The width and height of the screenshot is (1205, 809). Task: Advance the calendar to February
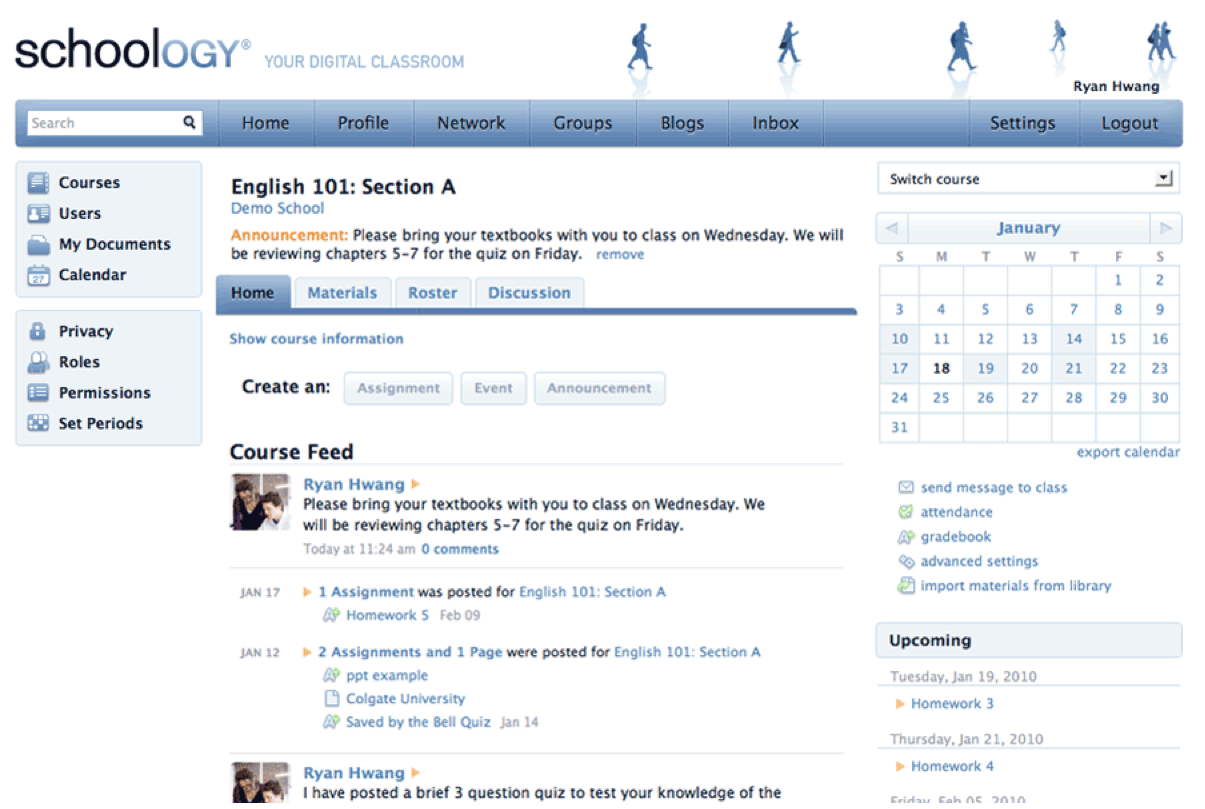tap(1168, 228)
